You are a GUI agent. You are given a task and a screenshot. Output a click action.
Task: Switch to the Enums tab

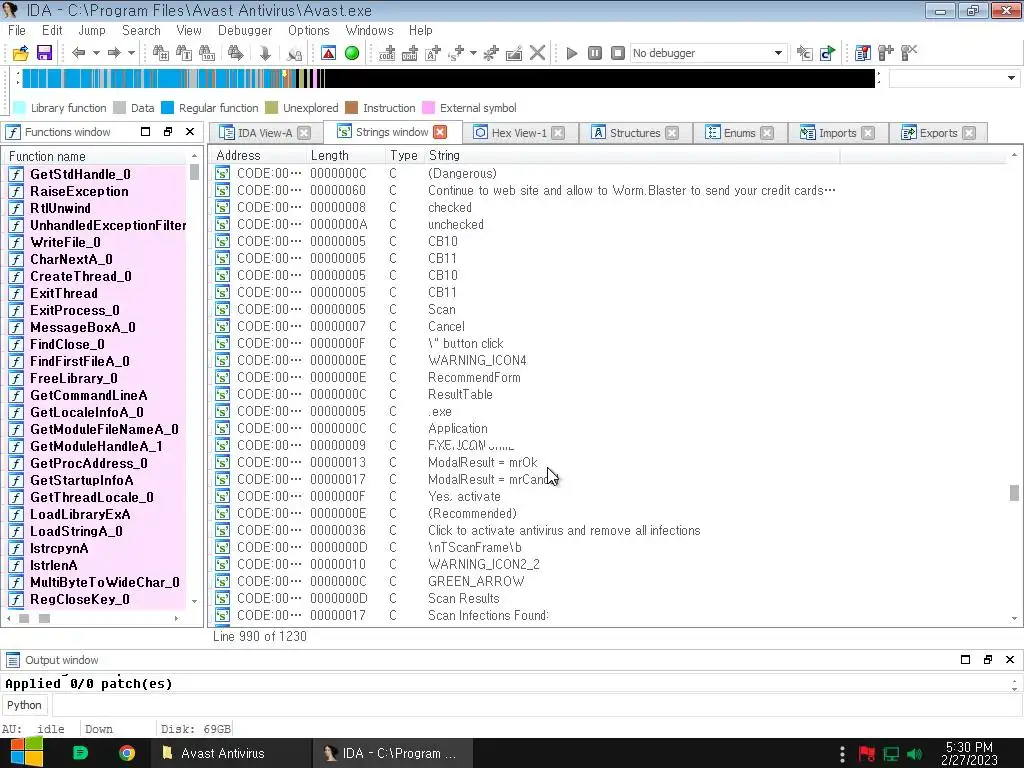tap(739, 133)
